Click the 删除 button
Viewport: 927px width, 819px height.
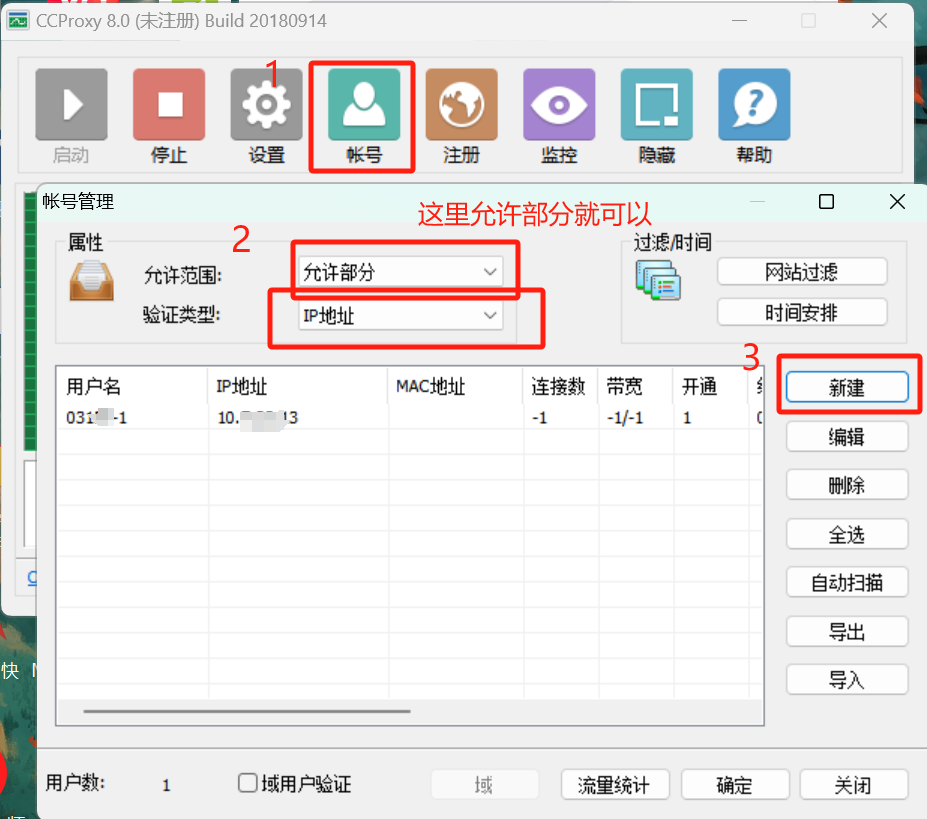click(847, 485)
